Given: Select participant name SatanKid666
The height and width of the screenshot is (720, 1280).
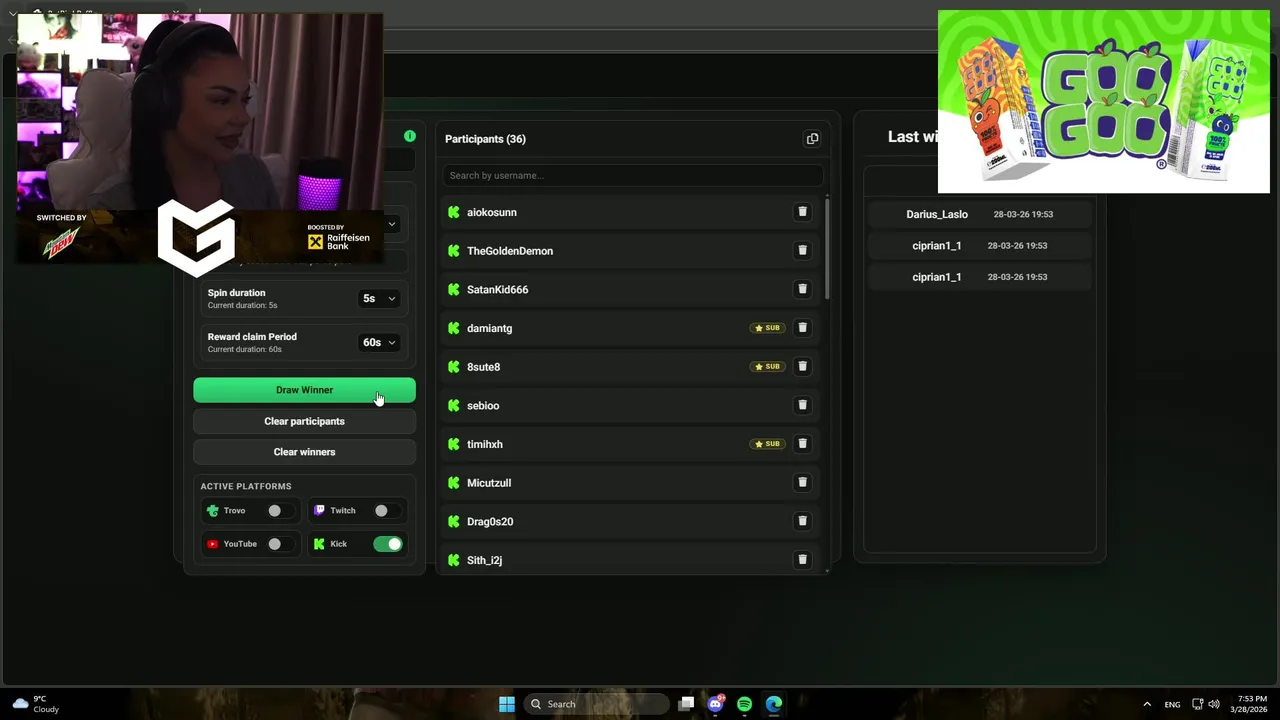Looking at the screenshot, I should click(x=497, y=290).
